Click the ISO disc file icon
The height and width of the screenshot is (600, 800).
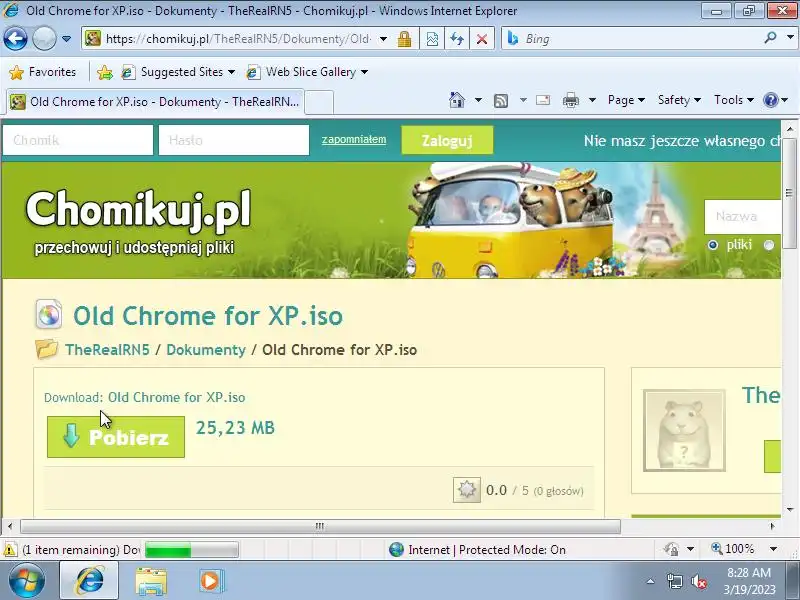point(48,314)
